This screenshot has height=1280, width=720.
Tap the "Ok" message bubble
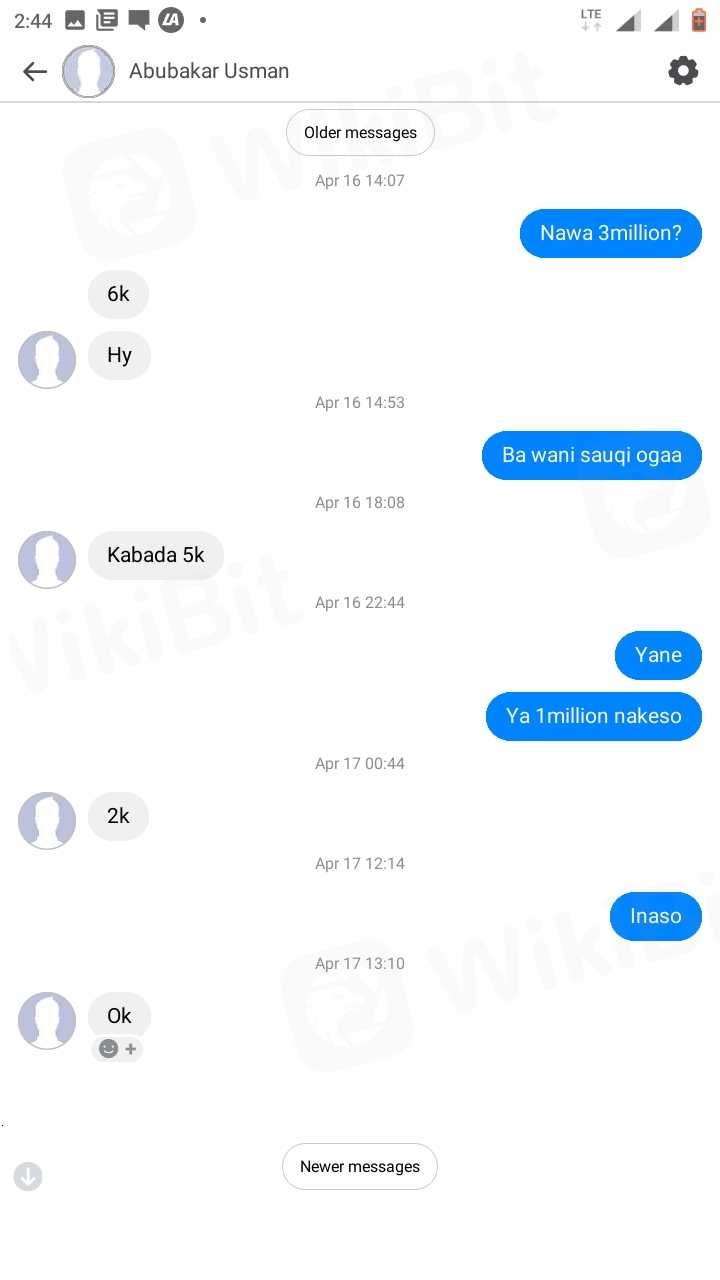(x=119, y=1016)
